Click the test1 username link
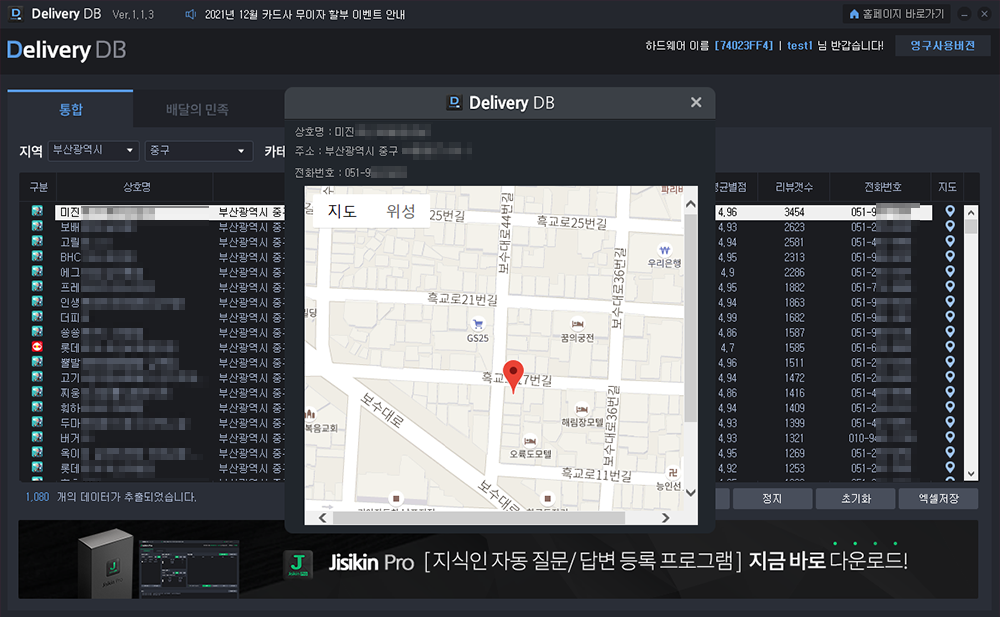This screenshot has width=1000, height=617. coord(800,45)
